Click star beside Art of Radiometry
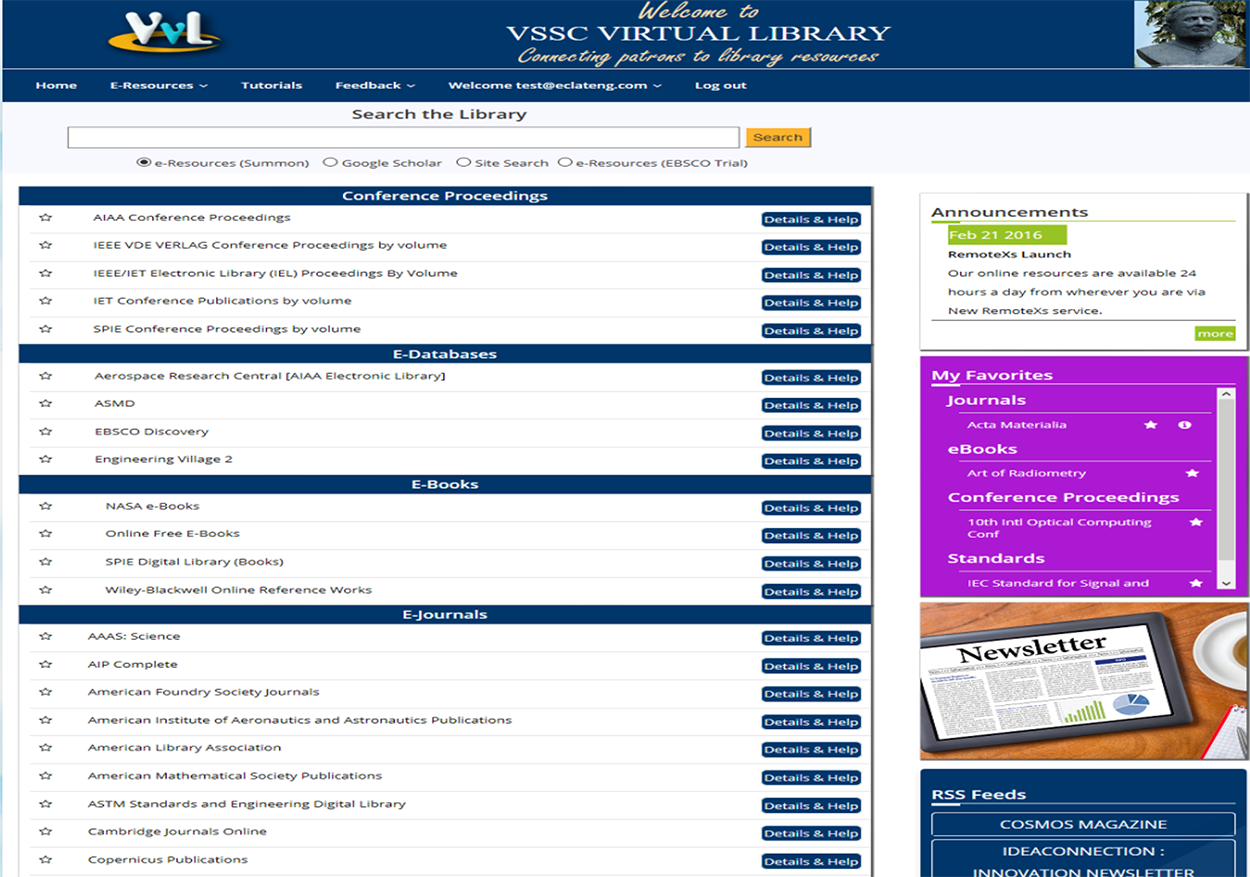This screenshot has height=877, width=1250. tap(1192, 473)
